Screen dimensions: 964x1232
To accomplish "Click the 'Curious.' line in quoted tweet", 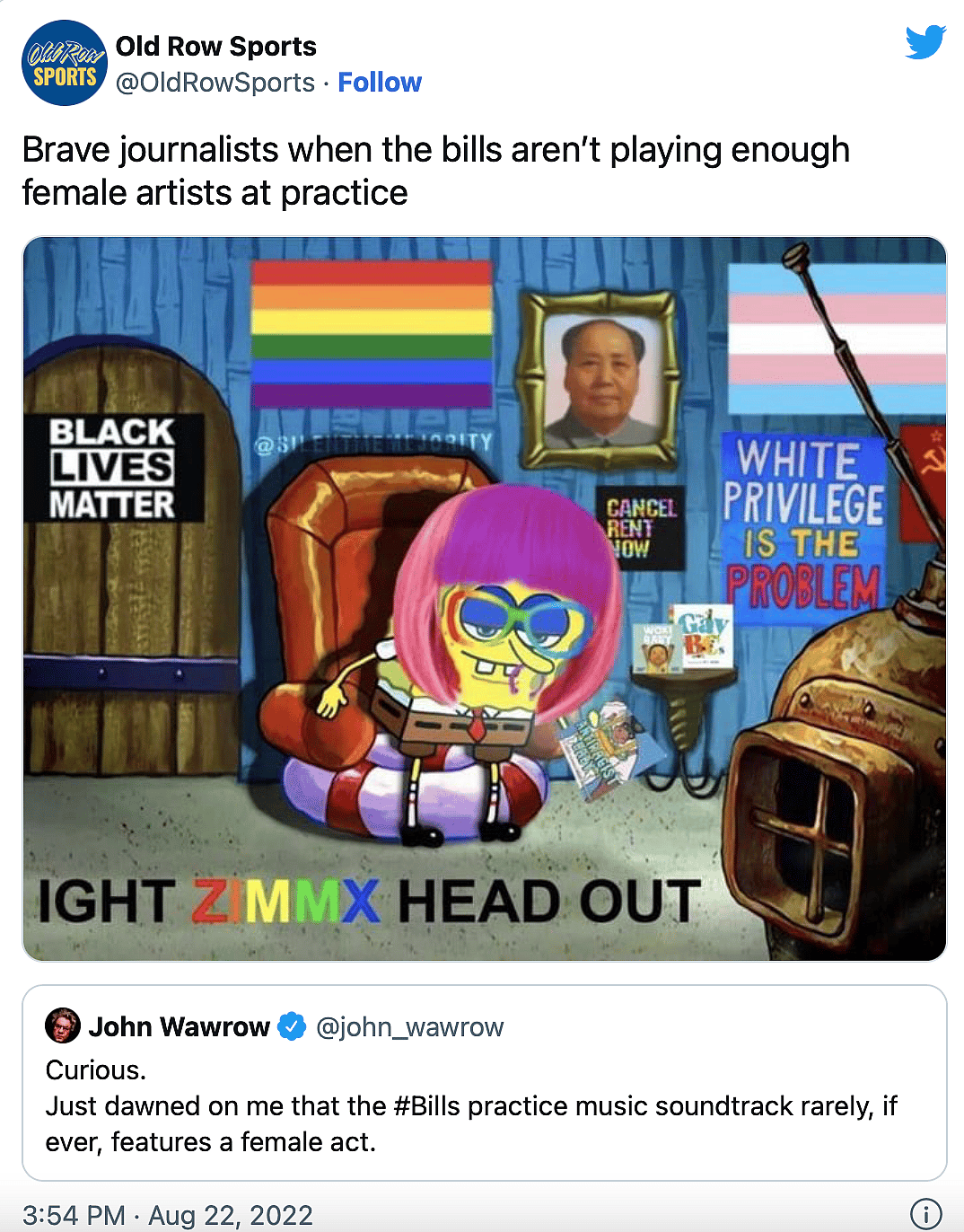I will pos(96,1070).
